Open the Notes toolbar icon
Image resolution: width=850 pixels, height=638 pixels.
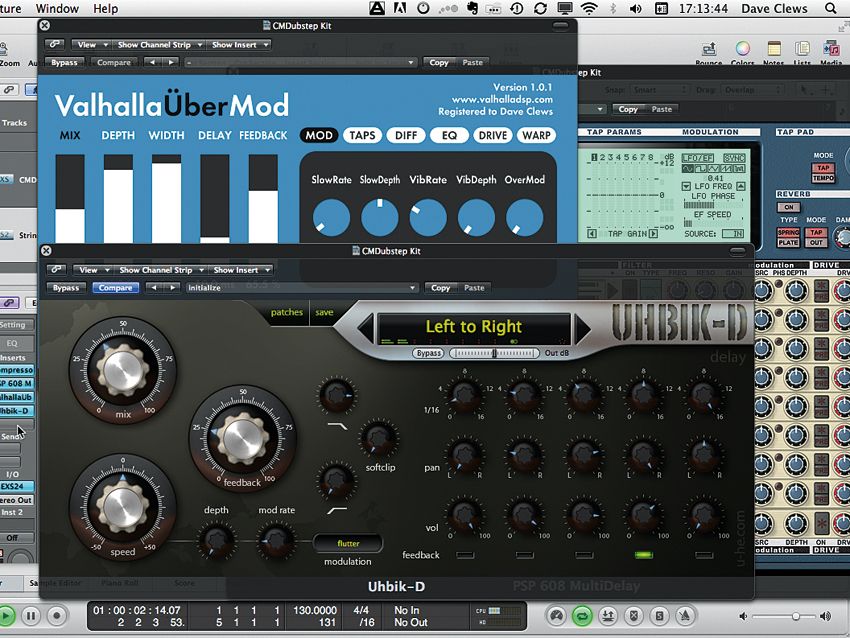point(774,49)
